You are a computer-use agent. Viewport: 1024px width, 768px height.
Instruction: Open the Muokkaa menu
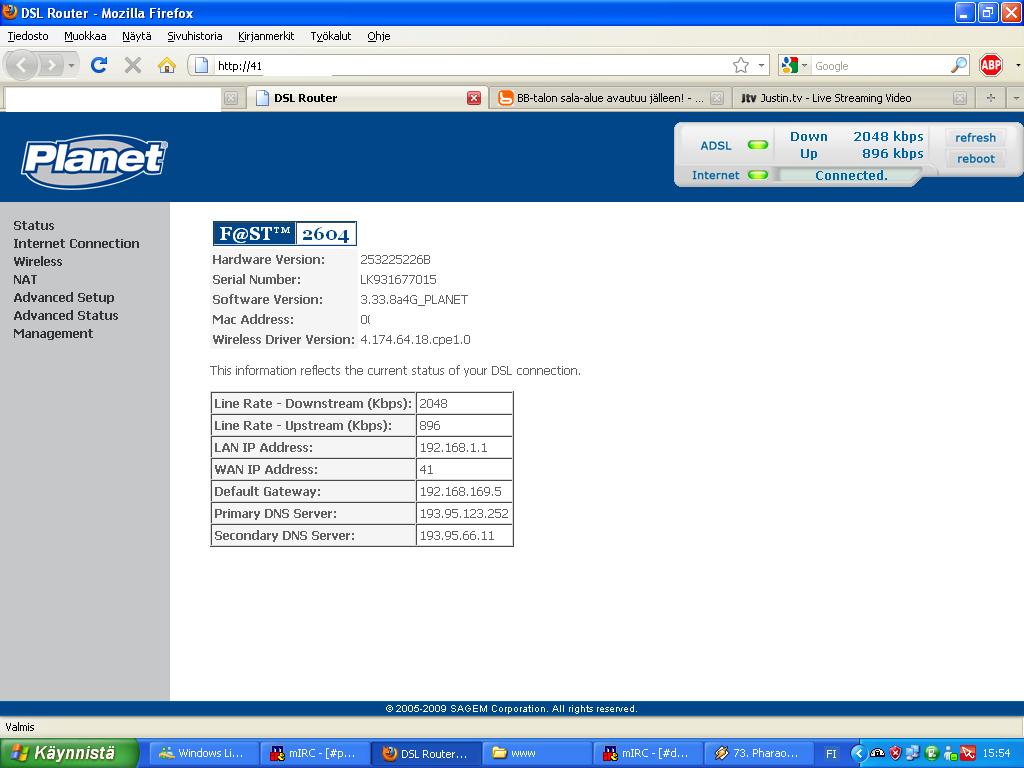click(85, 36)
